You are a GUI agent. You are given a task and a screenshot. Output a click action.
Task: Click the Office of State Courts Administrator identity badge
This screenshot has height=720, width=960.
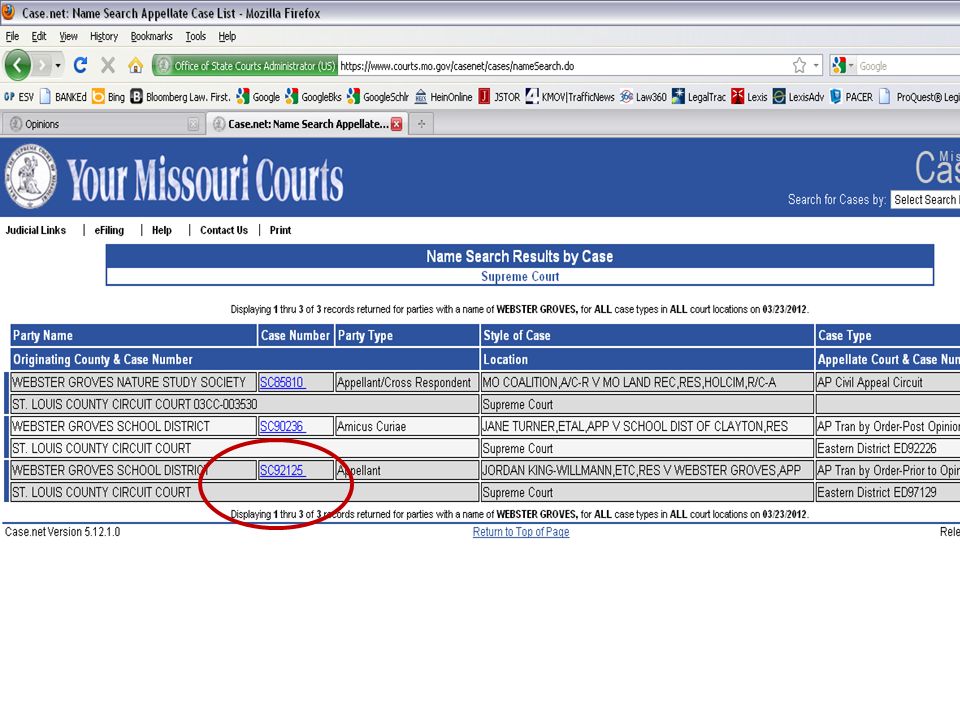246,66
